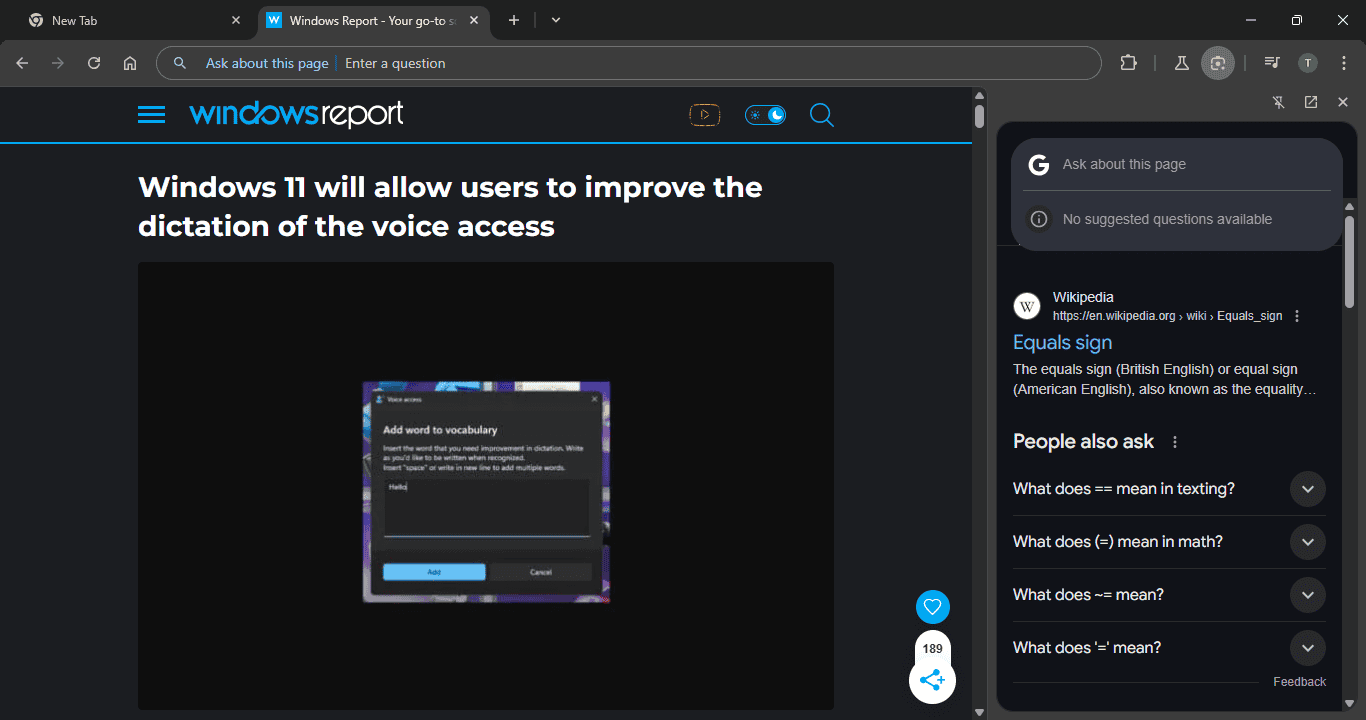Open the profile avatar T

coord(1308,63)
